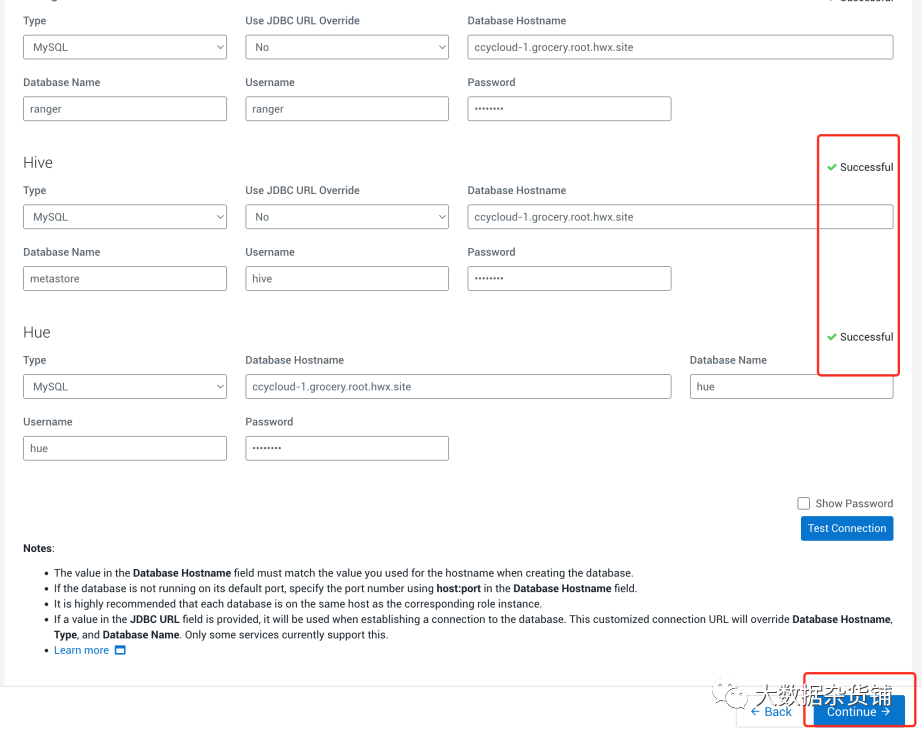Viewport: 922px width, 736px height.
Task: Click the Hive section heading
Action: tap(38, 163)
